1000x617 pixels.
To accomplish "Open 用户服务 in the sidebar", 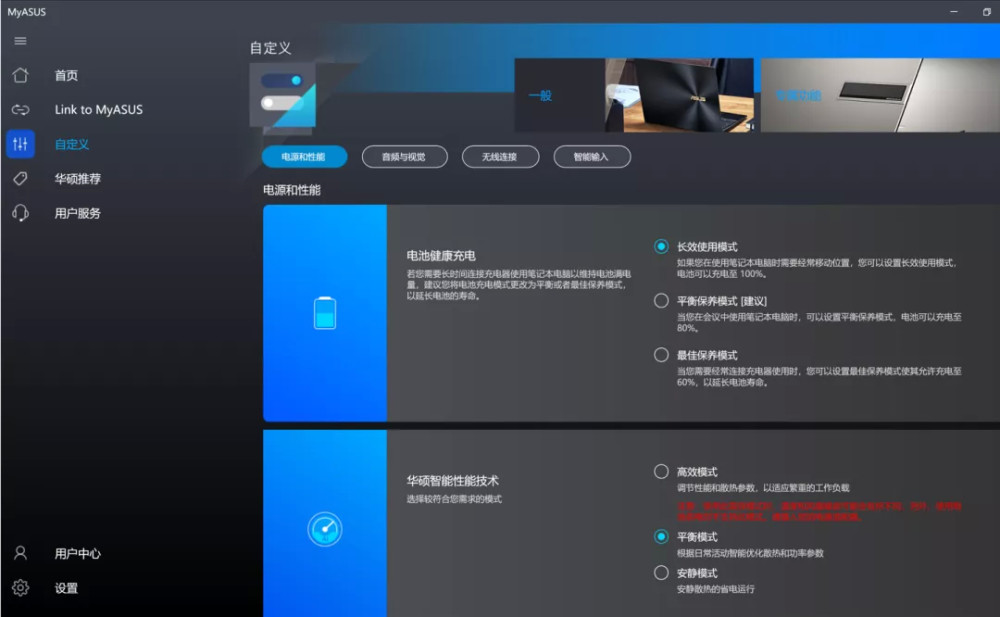I will 78,213.
